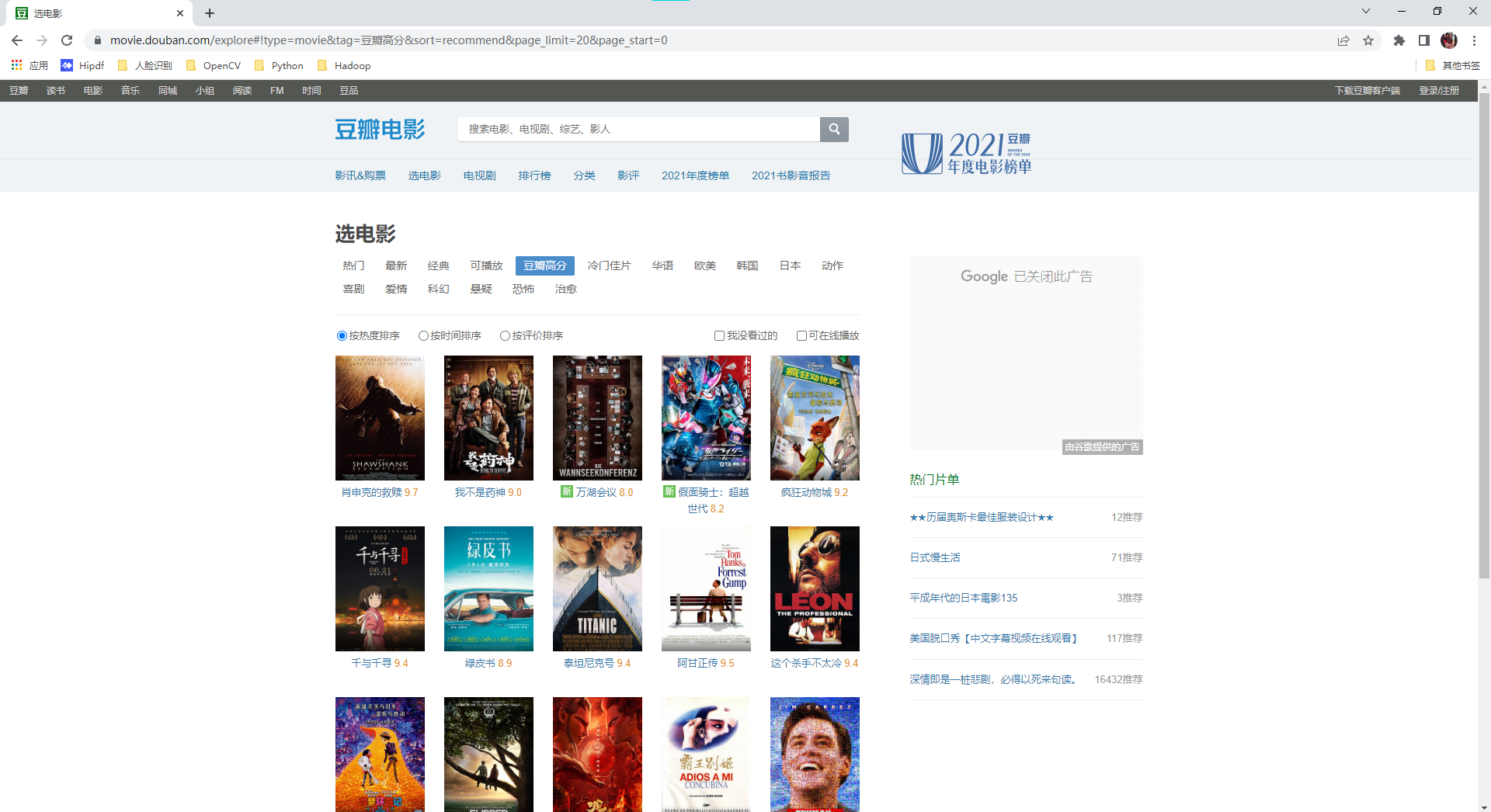Open the Python bookmark folder

tap(279, 65)
